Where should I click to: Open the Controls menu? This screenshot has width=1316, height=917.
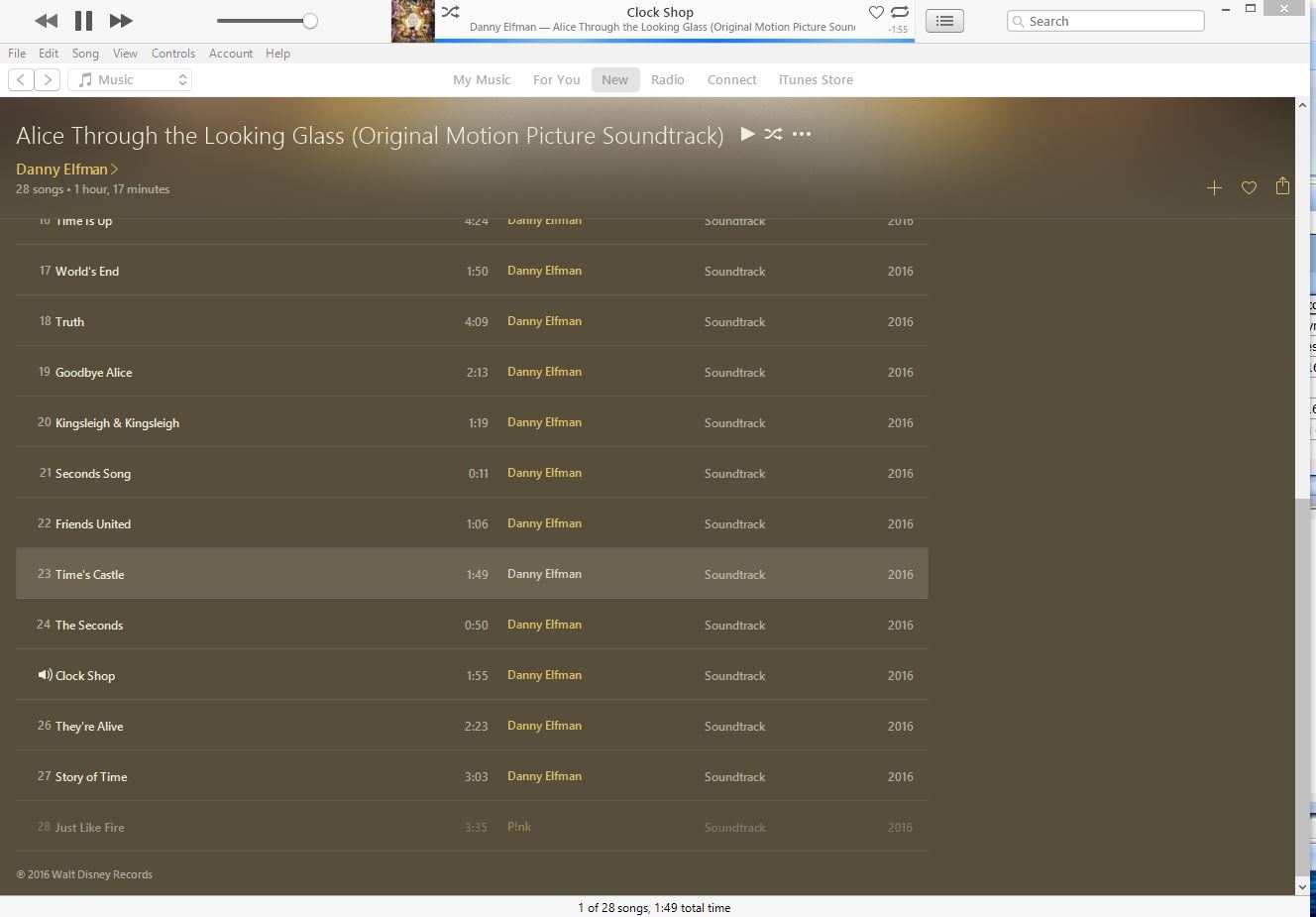(173, 54)
